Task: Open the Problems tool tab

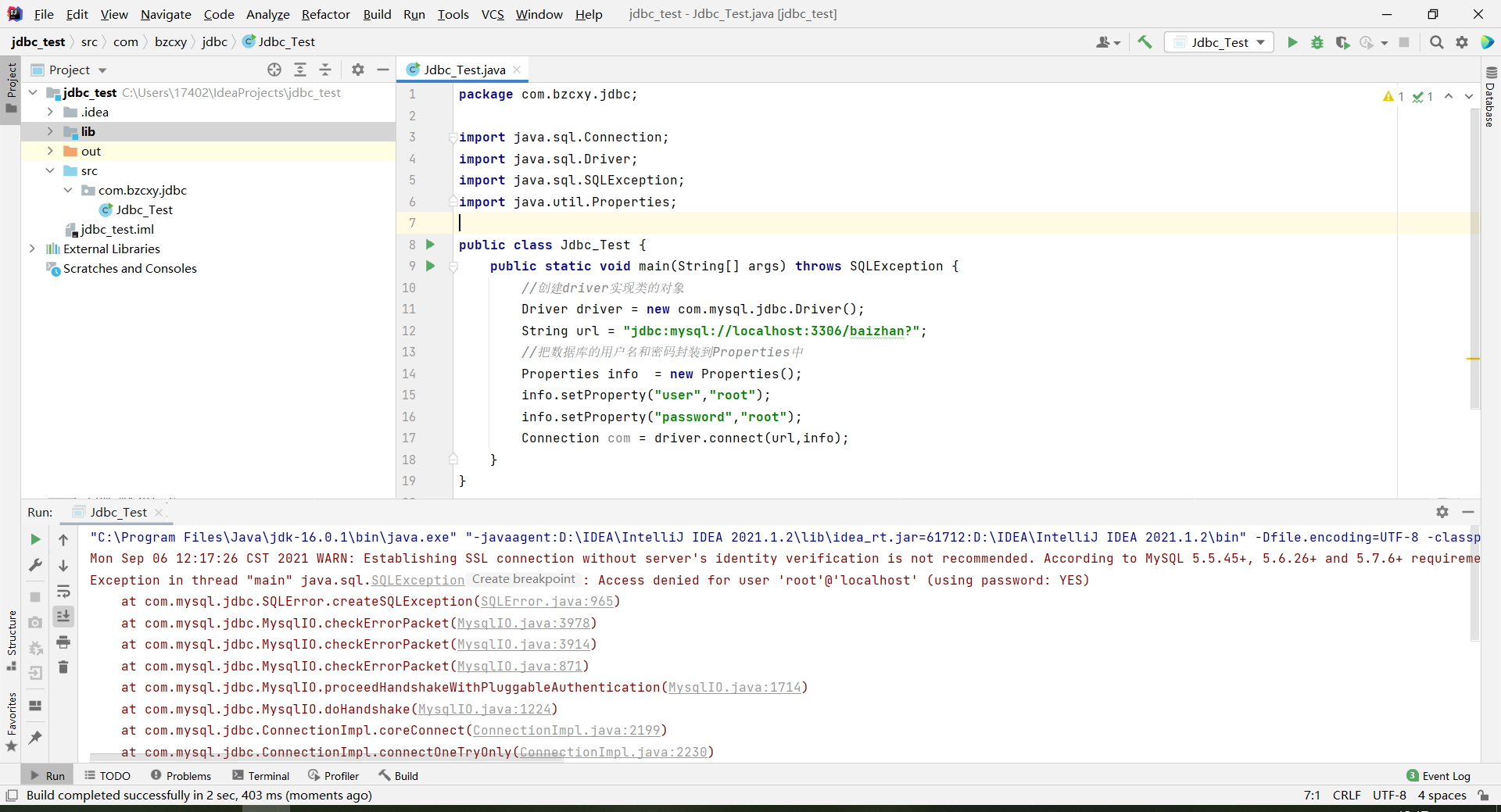Action: click(181, 776)
